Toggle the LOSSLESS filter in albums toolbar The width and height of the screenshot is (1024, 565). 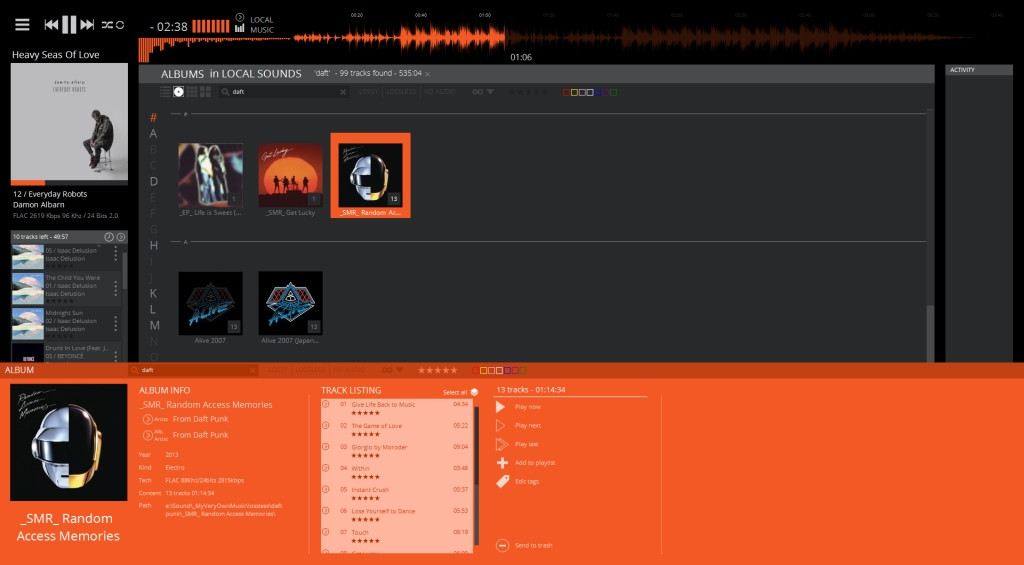tap(401, 92)
